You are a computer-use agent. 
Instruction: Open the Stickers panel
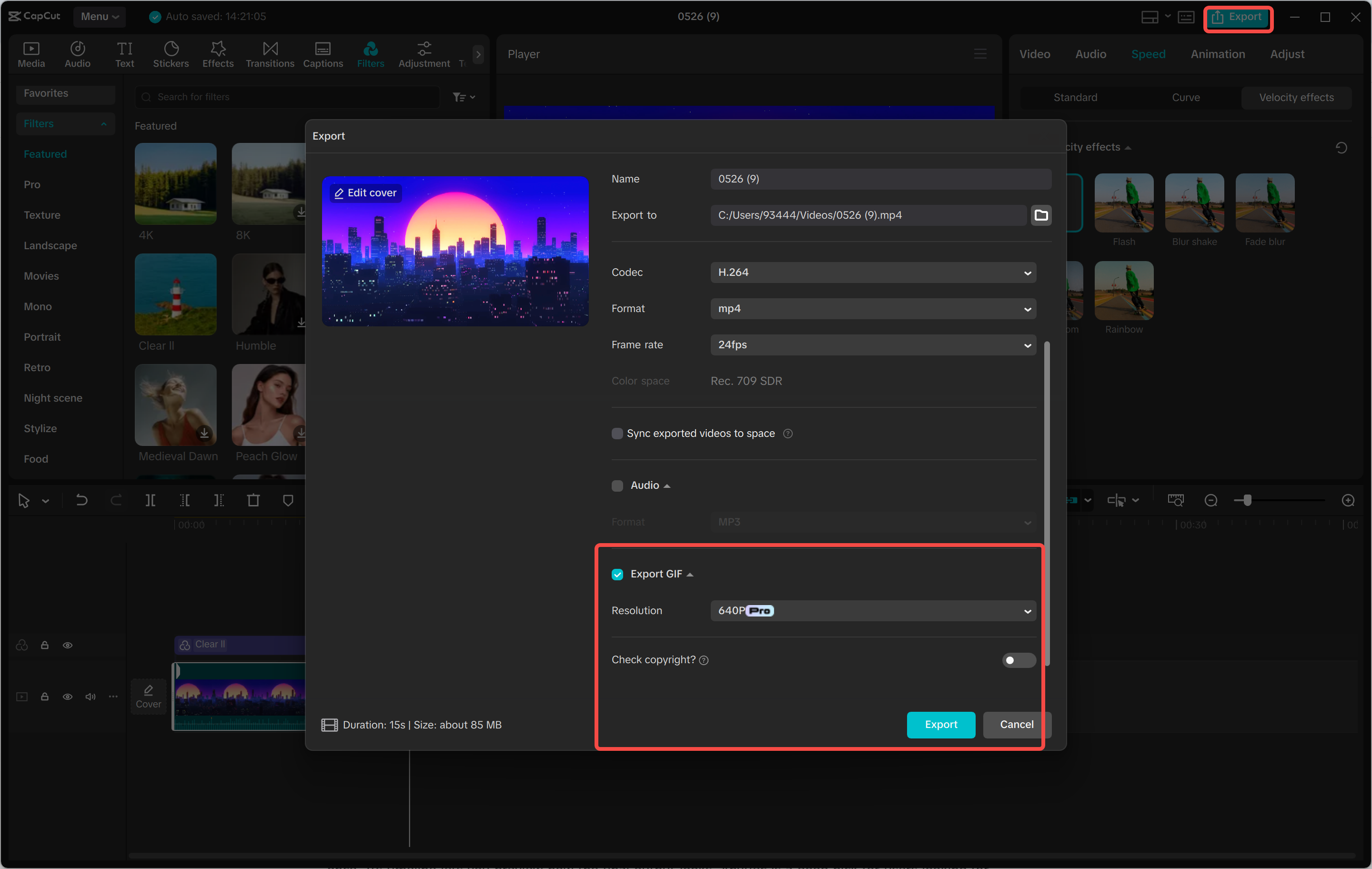point(171,55)
